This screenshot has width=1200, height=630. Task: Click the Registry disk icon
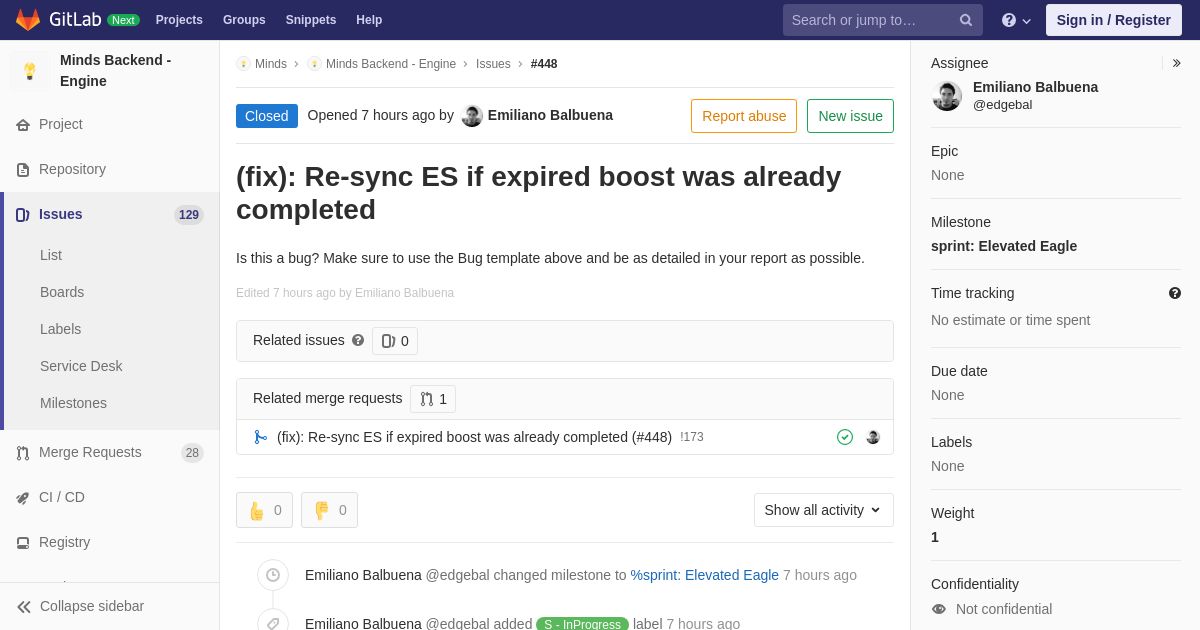23,543
